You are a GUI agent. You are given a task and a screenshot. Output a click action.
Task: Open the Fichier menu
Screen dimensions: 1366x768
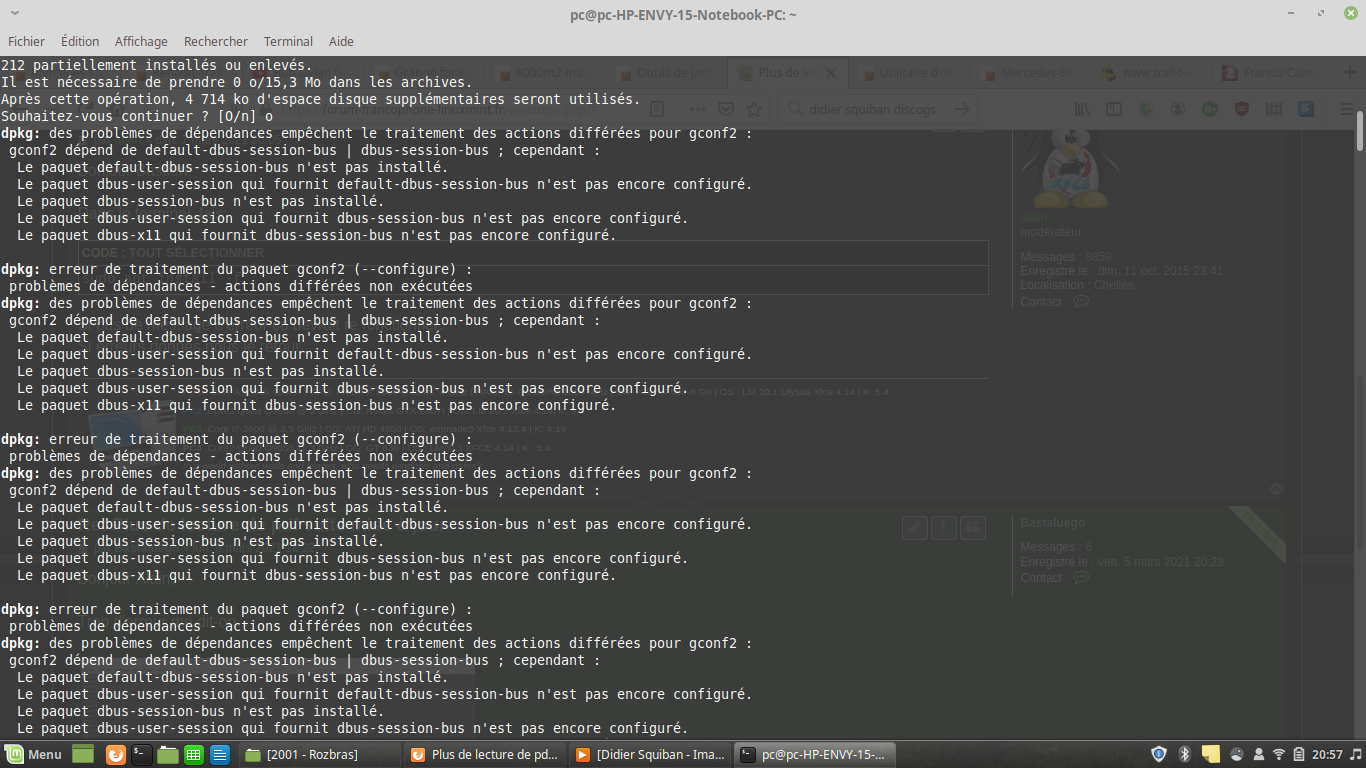[26, 41]
